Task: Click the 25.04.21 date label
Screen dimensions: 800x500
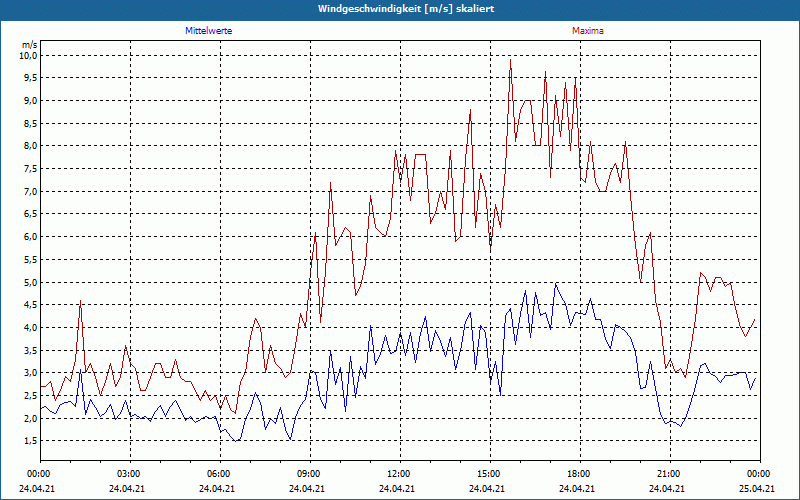Action: (x=757, y=488)
